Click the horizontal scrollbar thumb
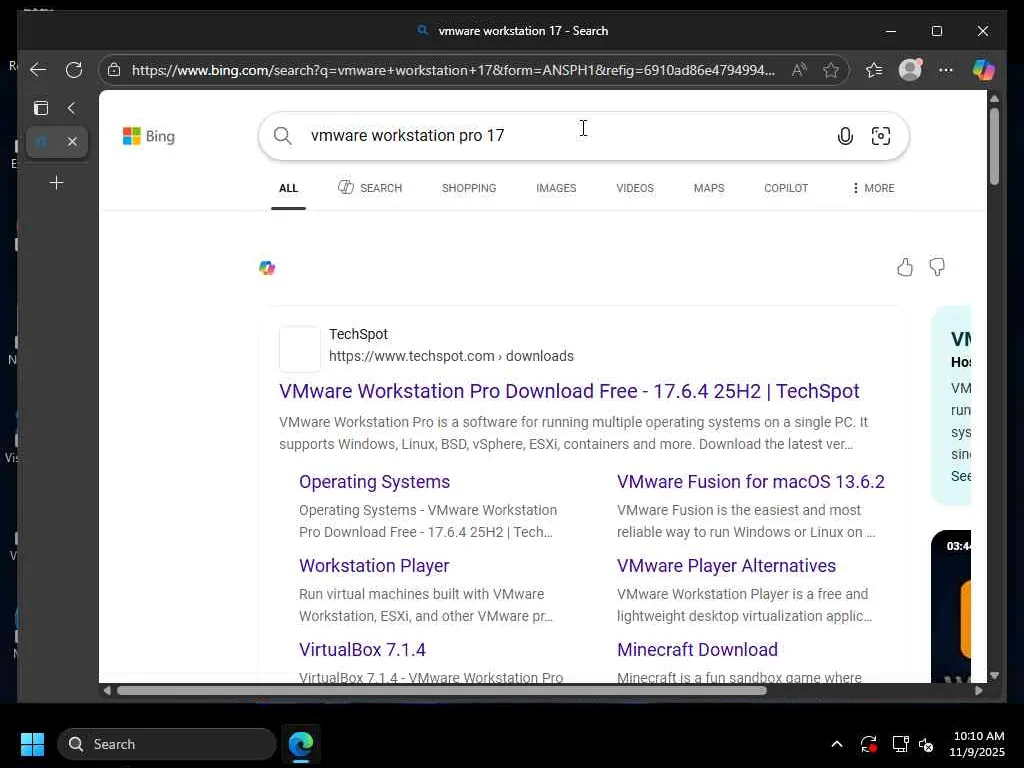 [x=441, y=690]
